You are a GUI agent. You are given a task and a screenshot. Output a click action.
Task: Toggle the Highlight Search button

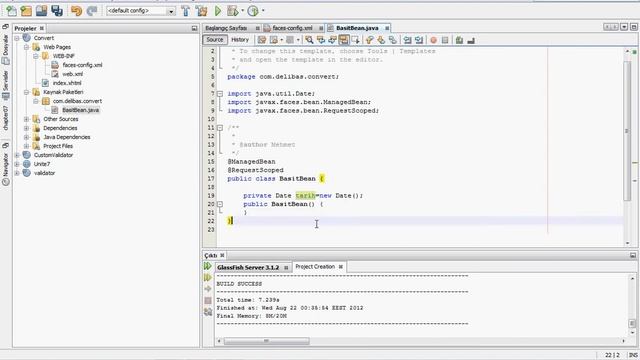[x=344, y=40]
